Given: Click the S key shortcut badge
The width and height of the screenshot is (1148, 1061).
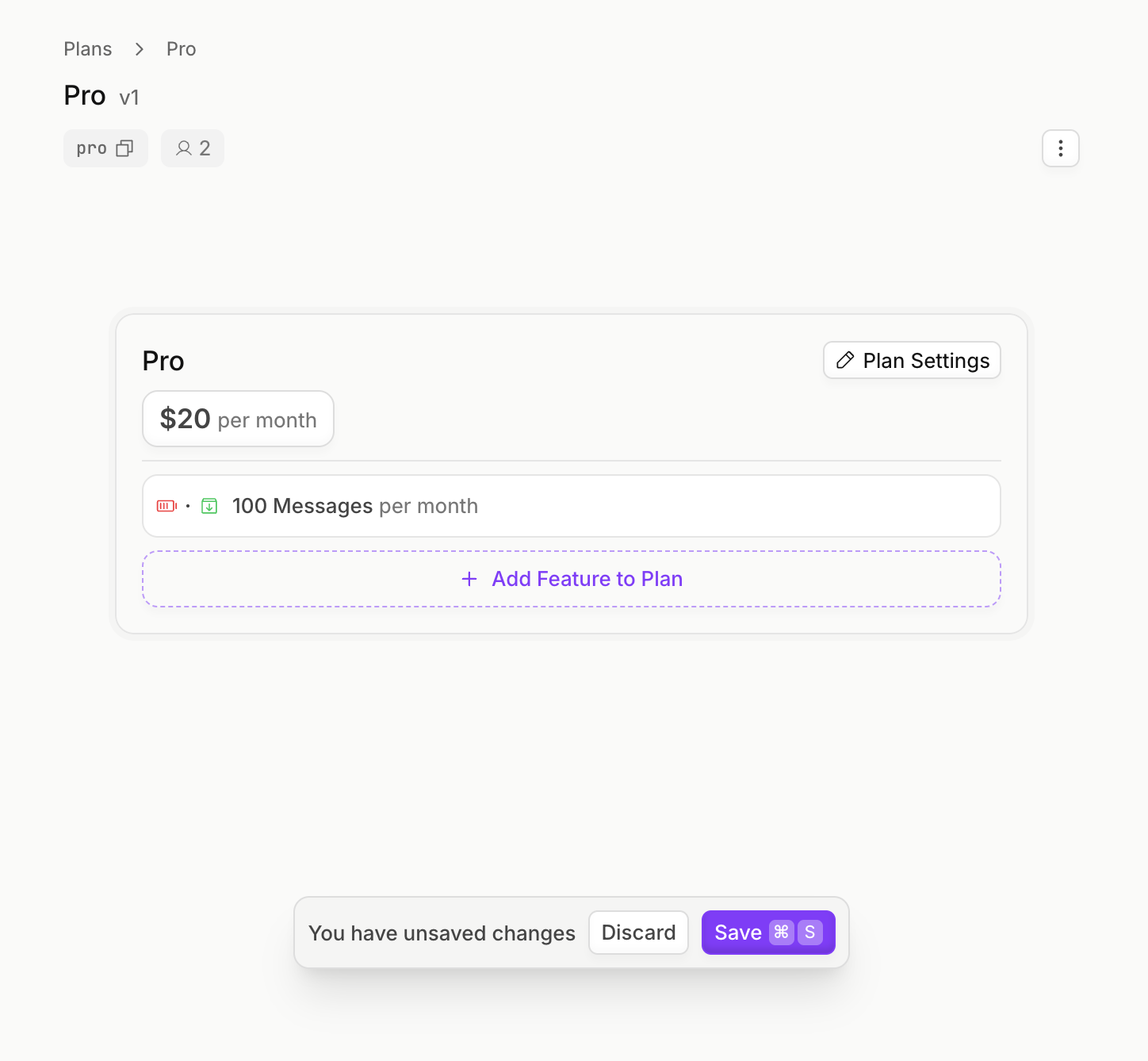Looking at the screenshot, I should (x=809, y=933).
